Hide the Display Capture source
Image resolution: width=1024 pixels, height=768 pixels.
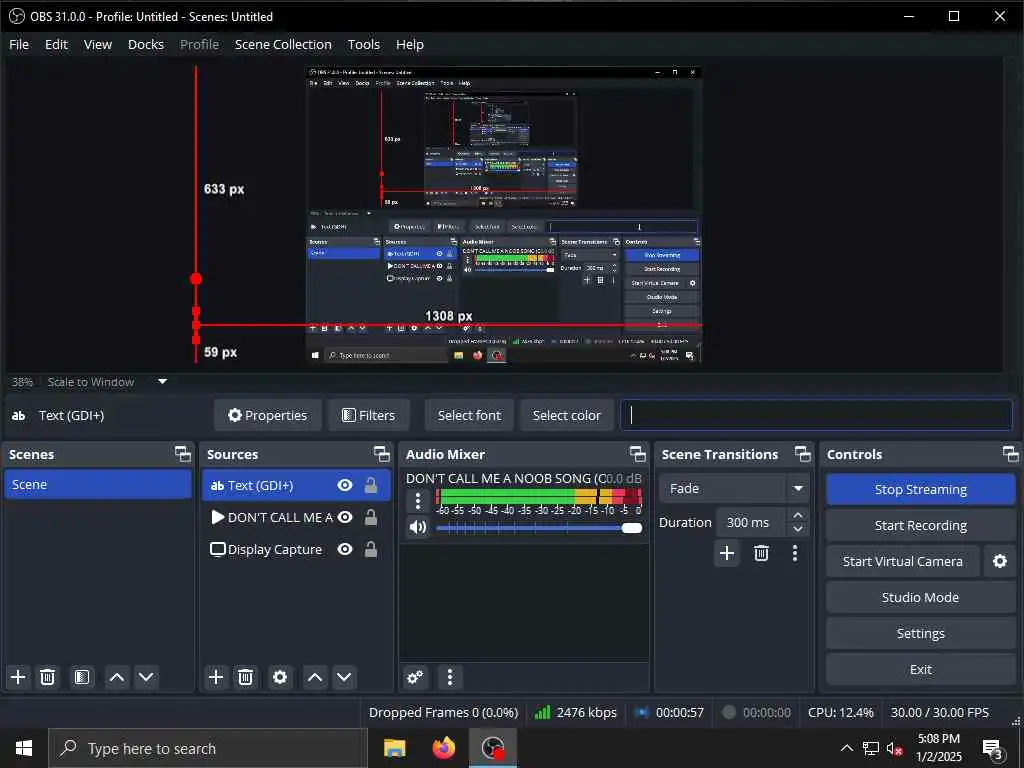(x=345, y=549)
